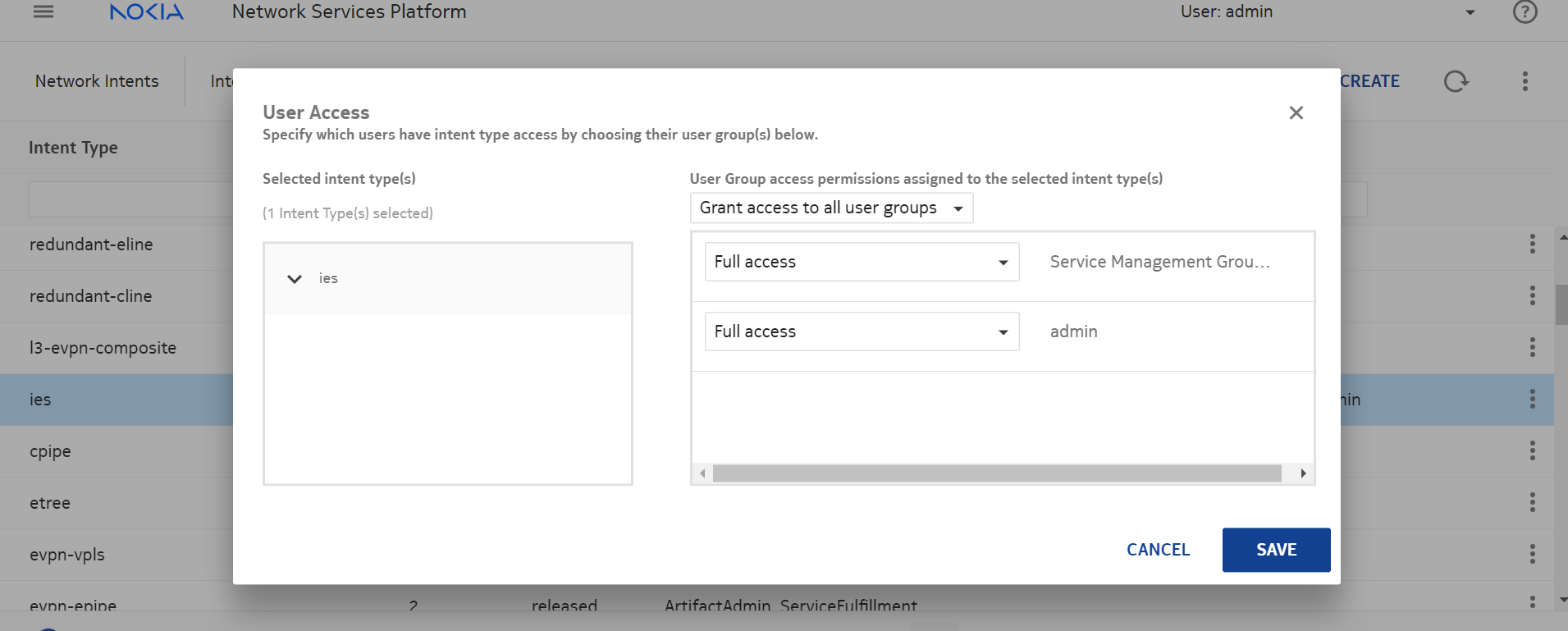The height and width of the screenshot is (631, 1568).
Task: Change admin group access level dropdown
Action: pyautogui.click(x=862, y=332)
